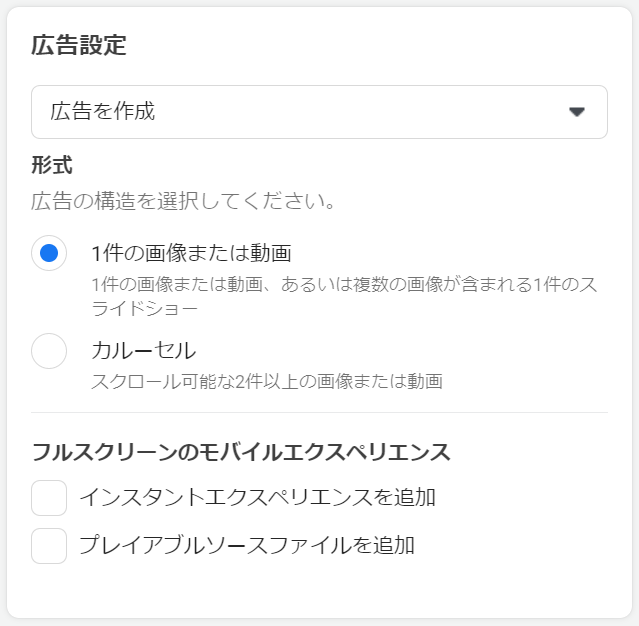Click the スライドショー second line of description
639x626 pixels.
coord(143,309)
